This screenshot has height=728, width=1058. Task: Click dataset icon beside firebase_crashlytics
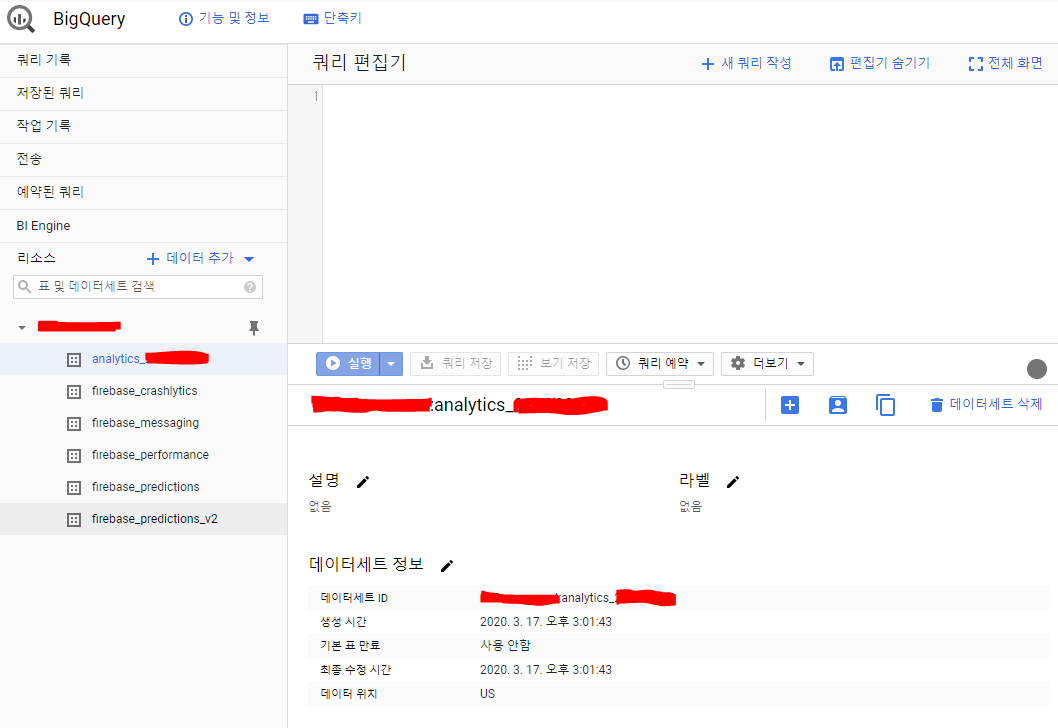tap(74, 392)
